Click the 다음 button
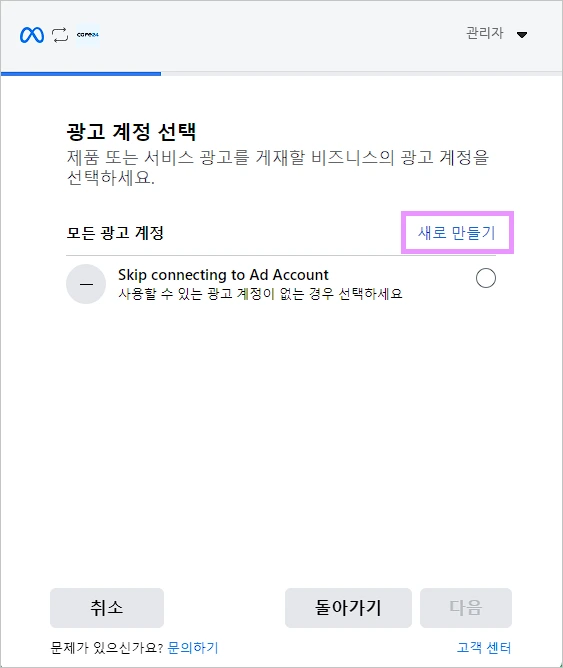This screenshot has width=563, height=668. 466,608
